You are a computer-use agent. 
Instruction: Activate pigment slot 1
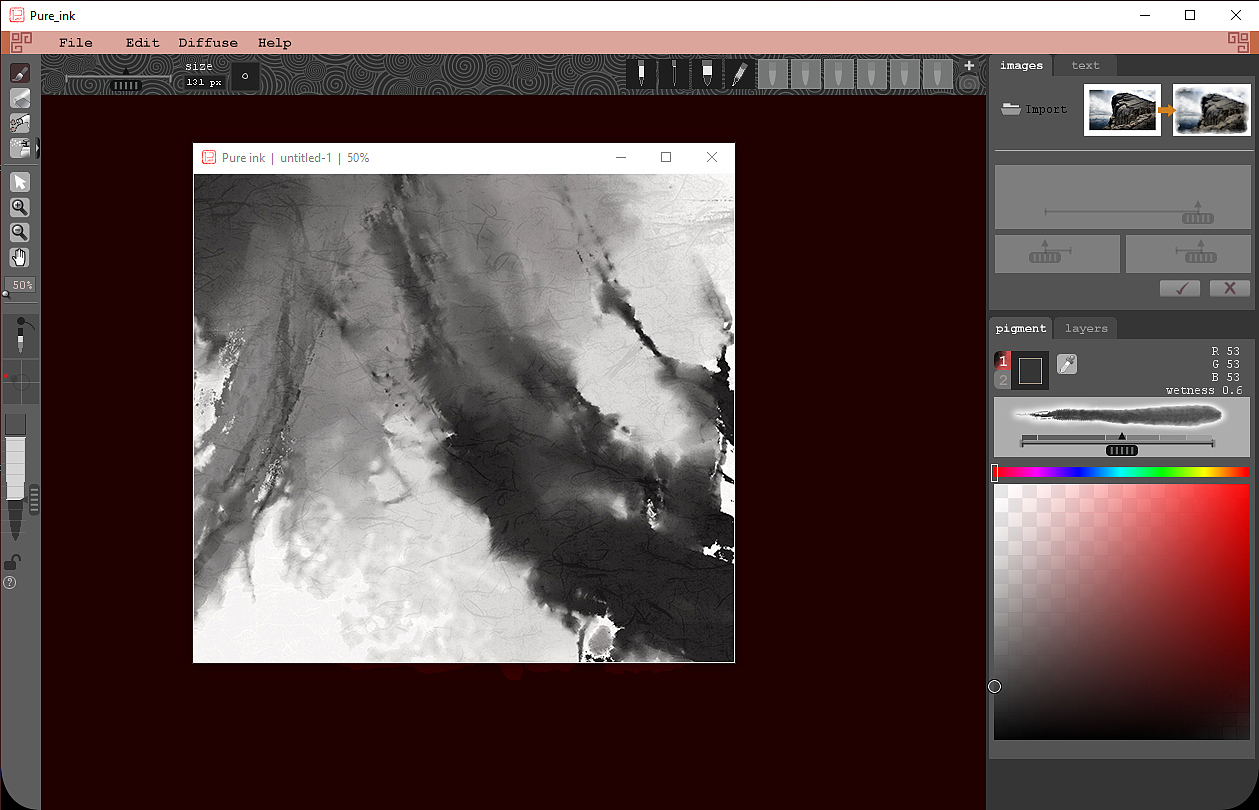pos(1002,361)
